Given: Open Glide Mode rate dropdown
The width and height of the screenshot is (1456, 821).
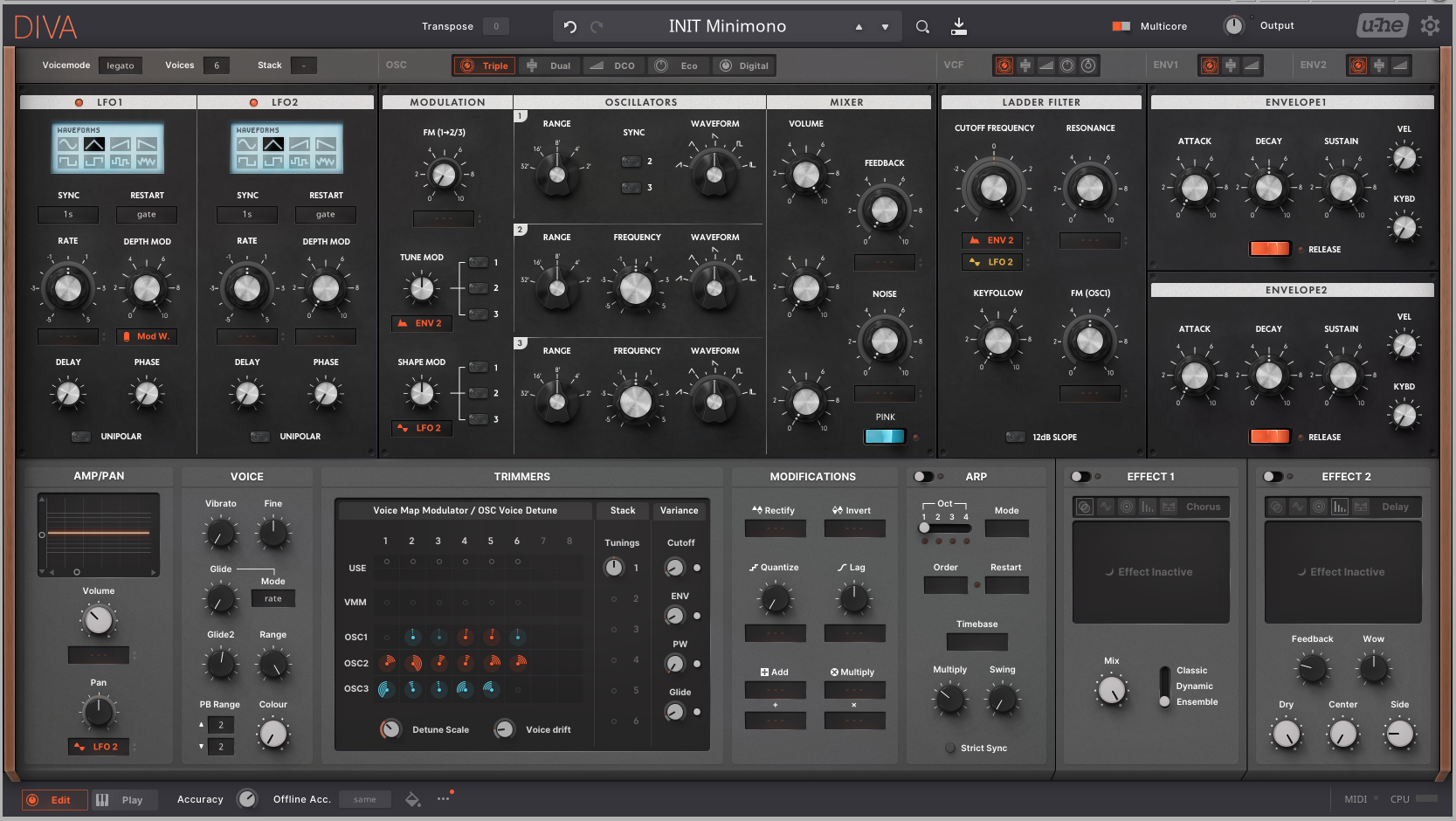Looking at the screenshot, I should (273, 599).
